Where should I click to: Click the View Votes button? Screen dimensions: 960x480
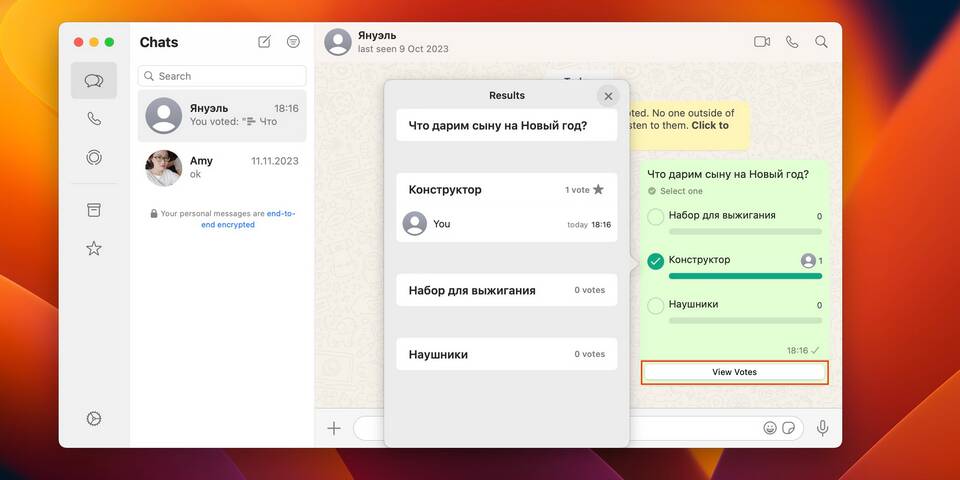(734, 372)
